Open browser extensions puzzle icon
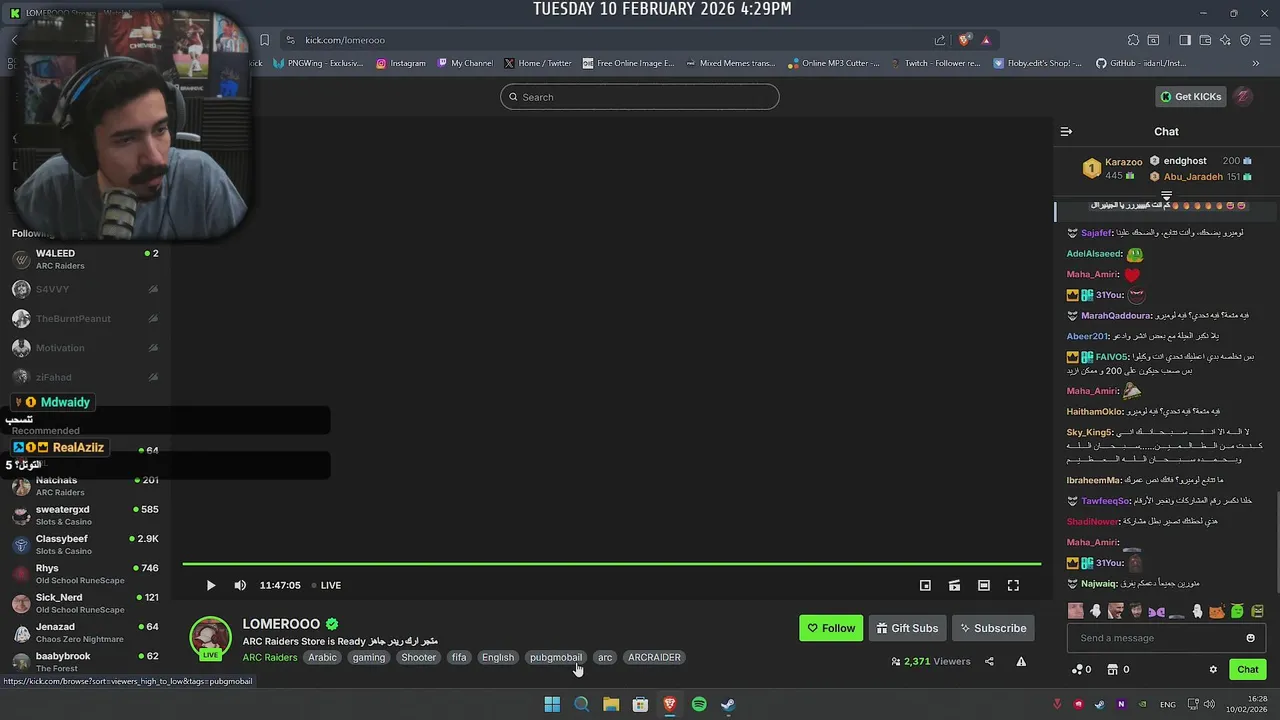 [1133, 40]
